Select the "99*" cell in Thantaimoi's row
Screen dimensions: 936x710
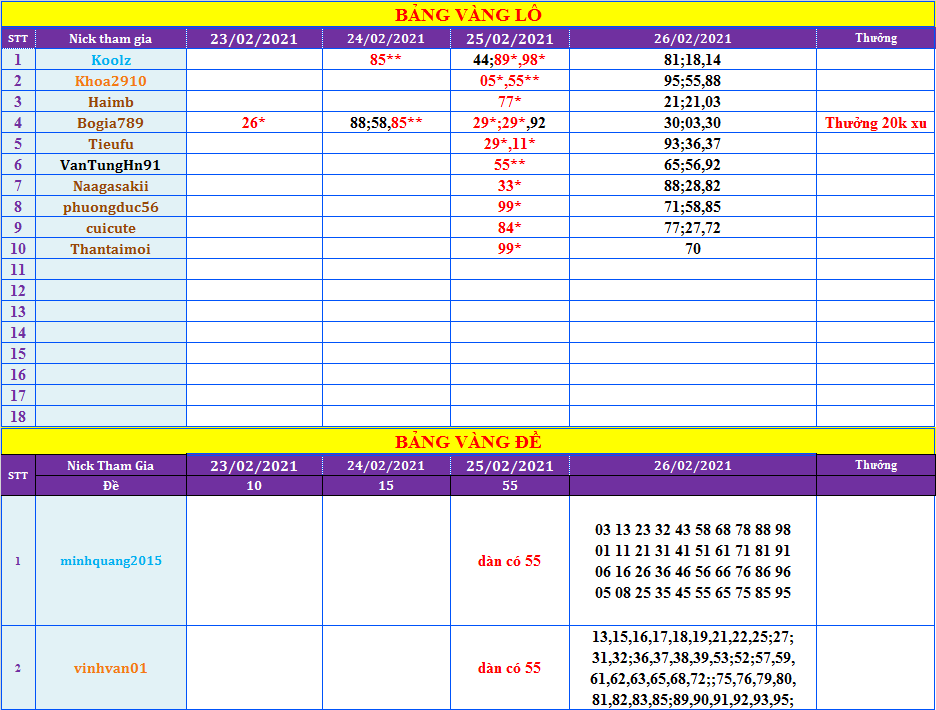(x=510, y=248)
